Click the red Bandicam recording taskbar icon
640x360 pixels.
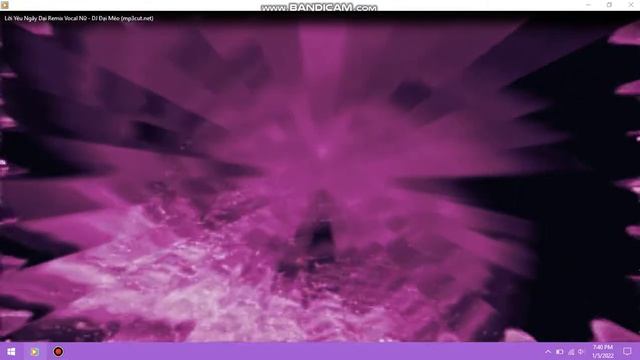click(58, 351)
